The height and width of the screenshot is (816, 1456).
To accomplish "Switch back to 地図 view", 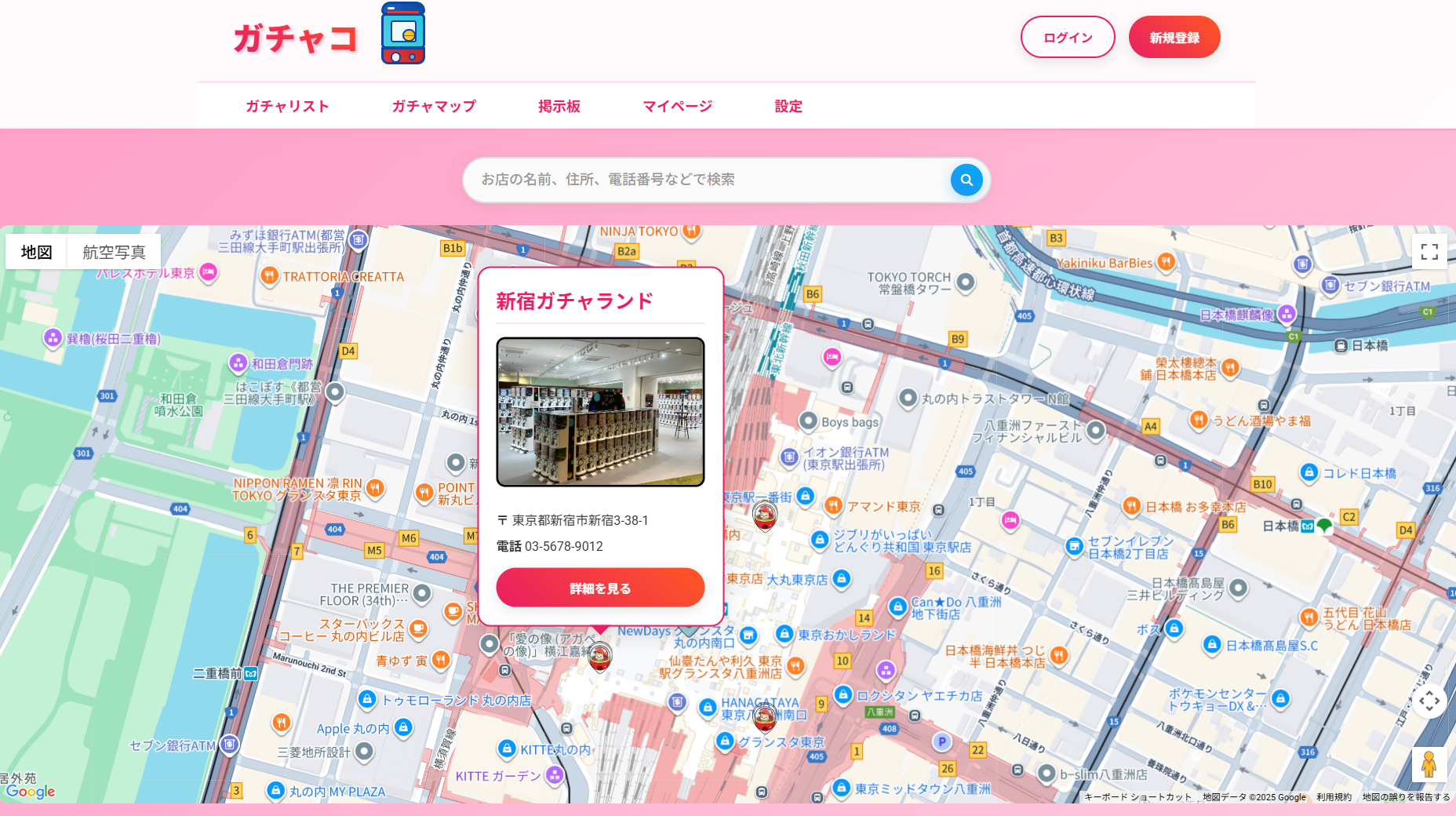I will pyautogui.click(x=36, y=251).
